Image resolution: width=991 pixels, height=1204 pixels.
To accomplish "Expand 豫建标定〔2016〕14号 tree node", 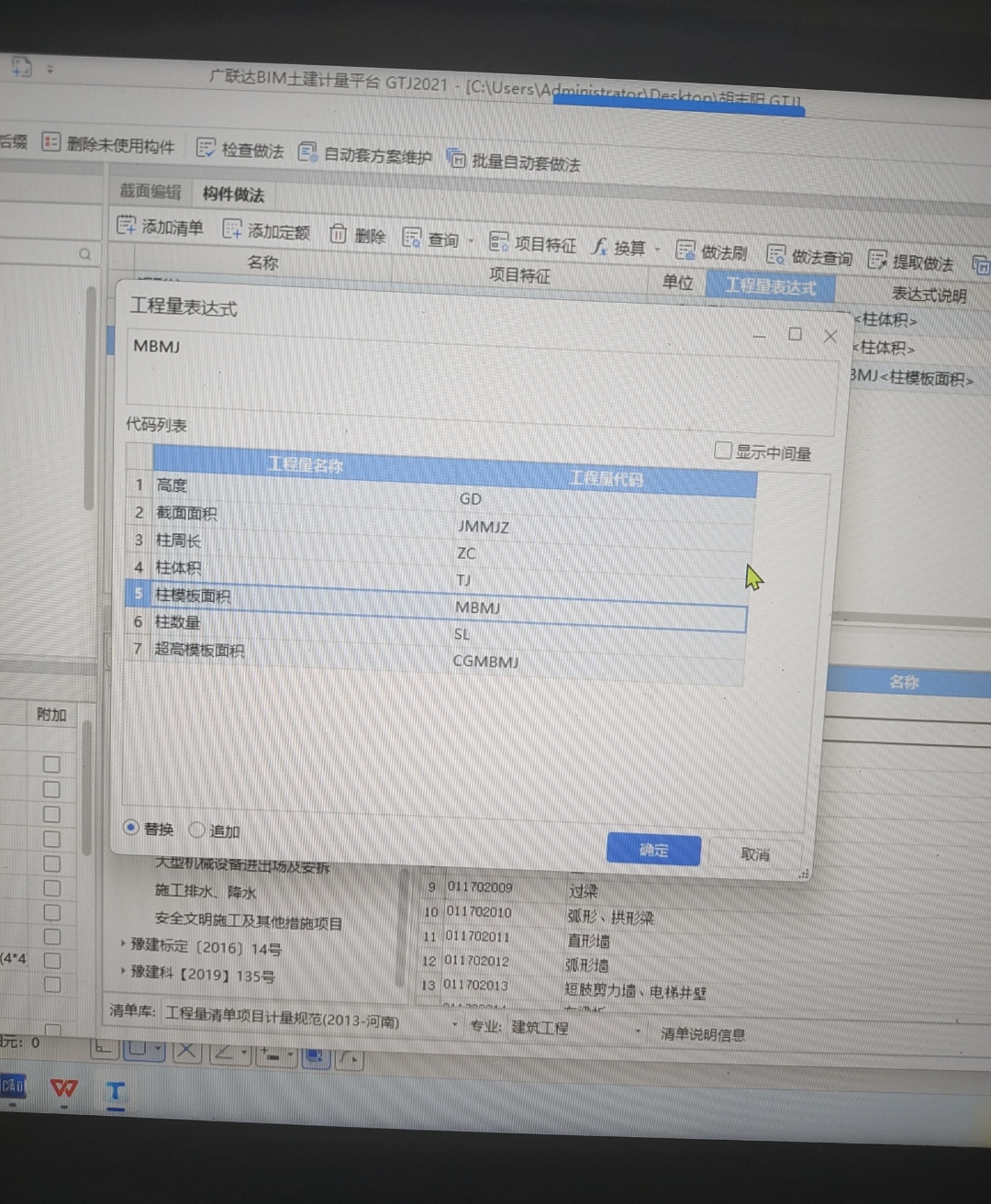I will pyautogui.click(x=123, y=942).
